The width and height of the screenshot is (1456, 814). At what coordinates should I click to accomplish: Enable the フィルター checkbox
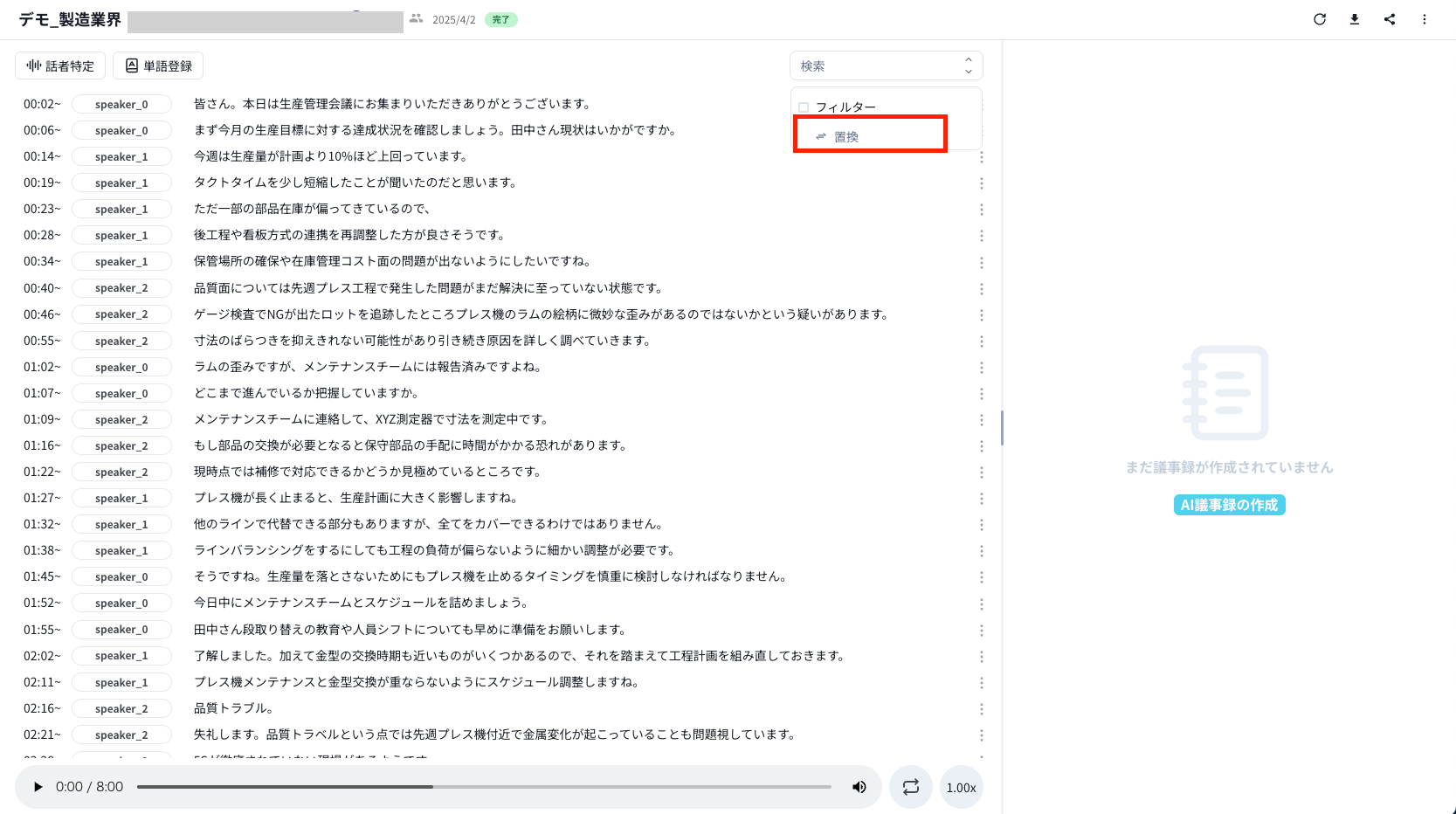tap(804, 107)
